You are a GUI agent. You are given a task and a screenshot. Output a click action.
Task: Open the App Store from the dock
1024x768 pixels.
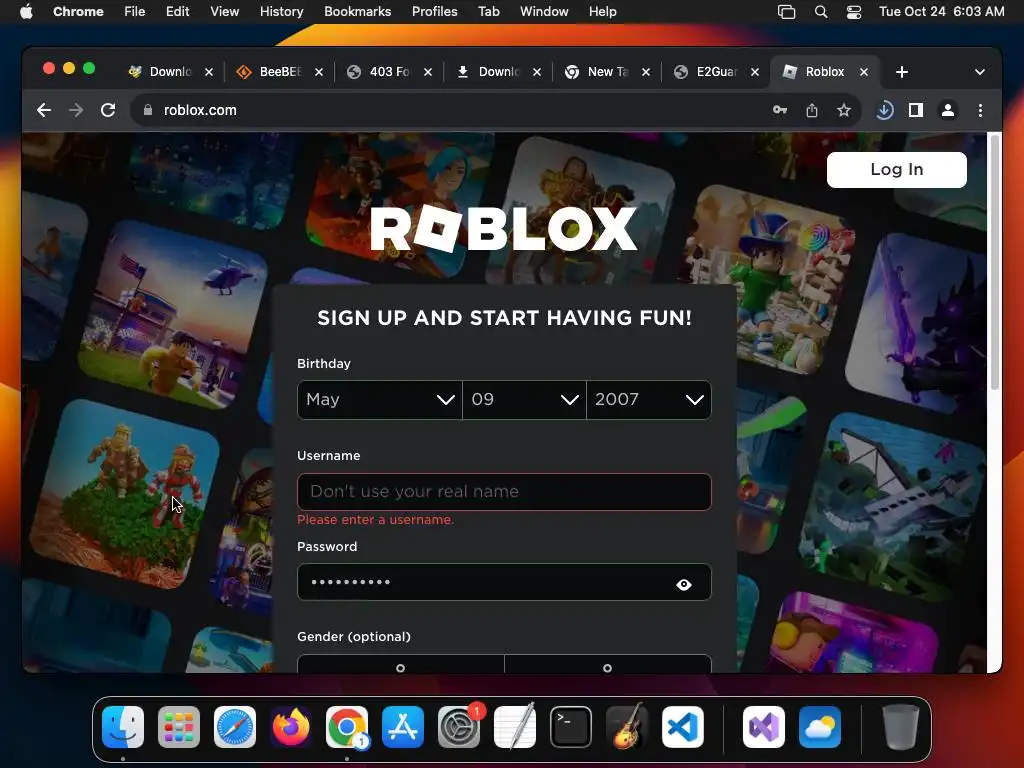(x=403, y=727)
